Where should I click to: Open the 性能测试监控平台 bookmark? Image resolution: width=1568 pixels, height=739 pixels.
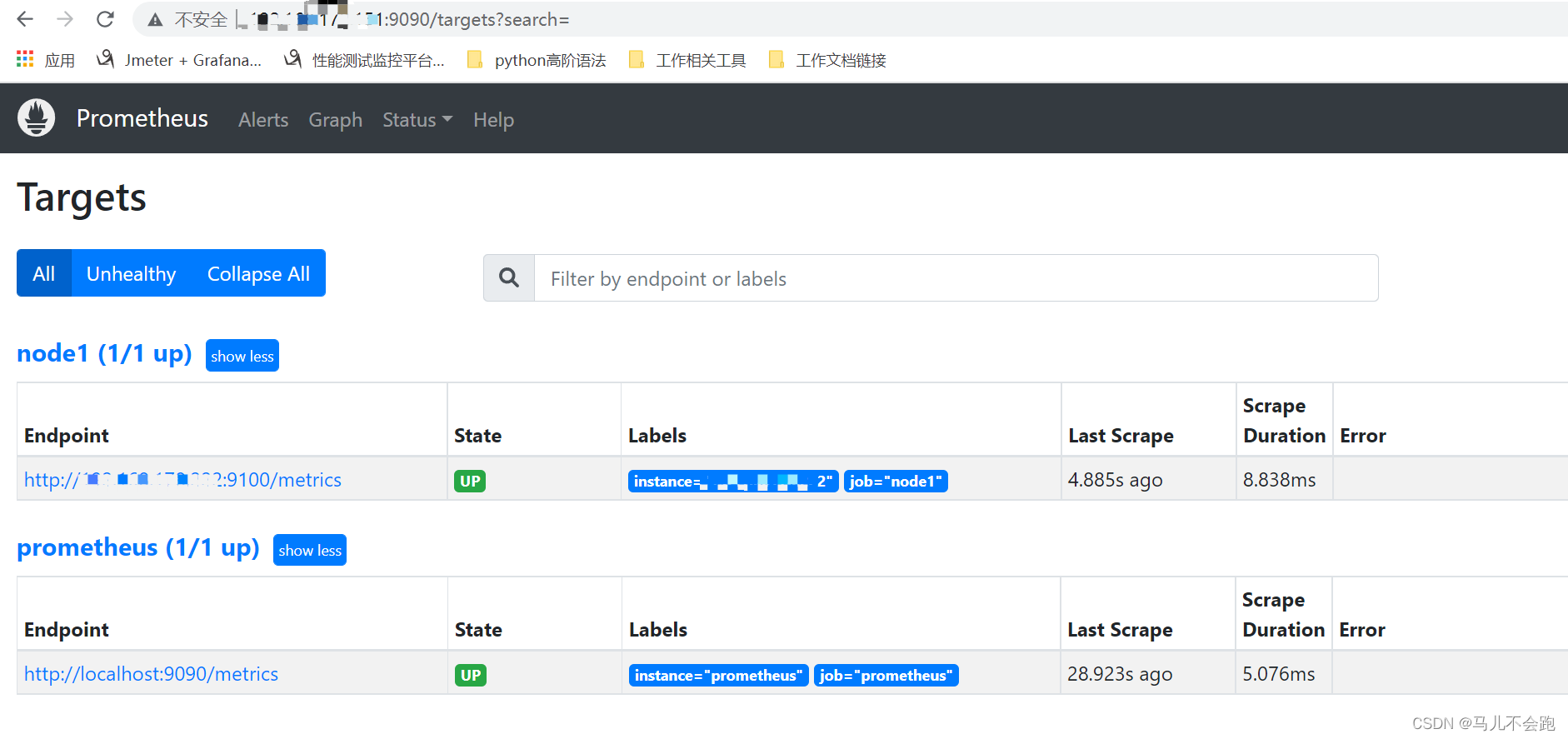click(x=364, y=60)
